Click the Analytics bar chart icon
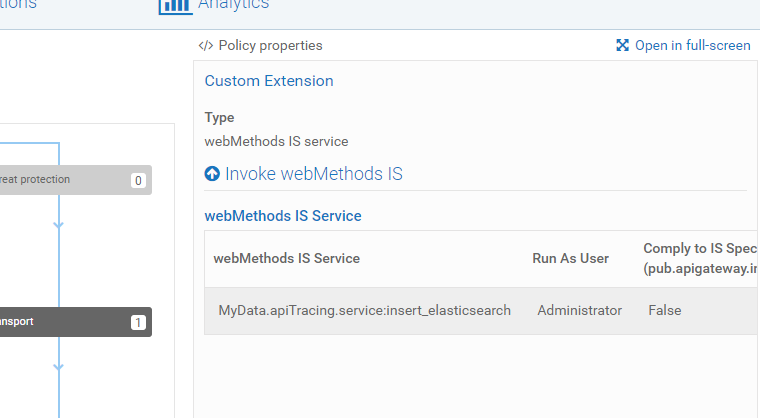The image size is (760, 418). tap(175, 5)
